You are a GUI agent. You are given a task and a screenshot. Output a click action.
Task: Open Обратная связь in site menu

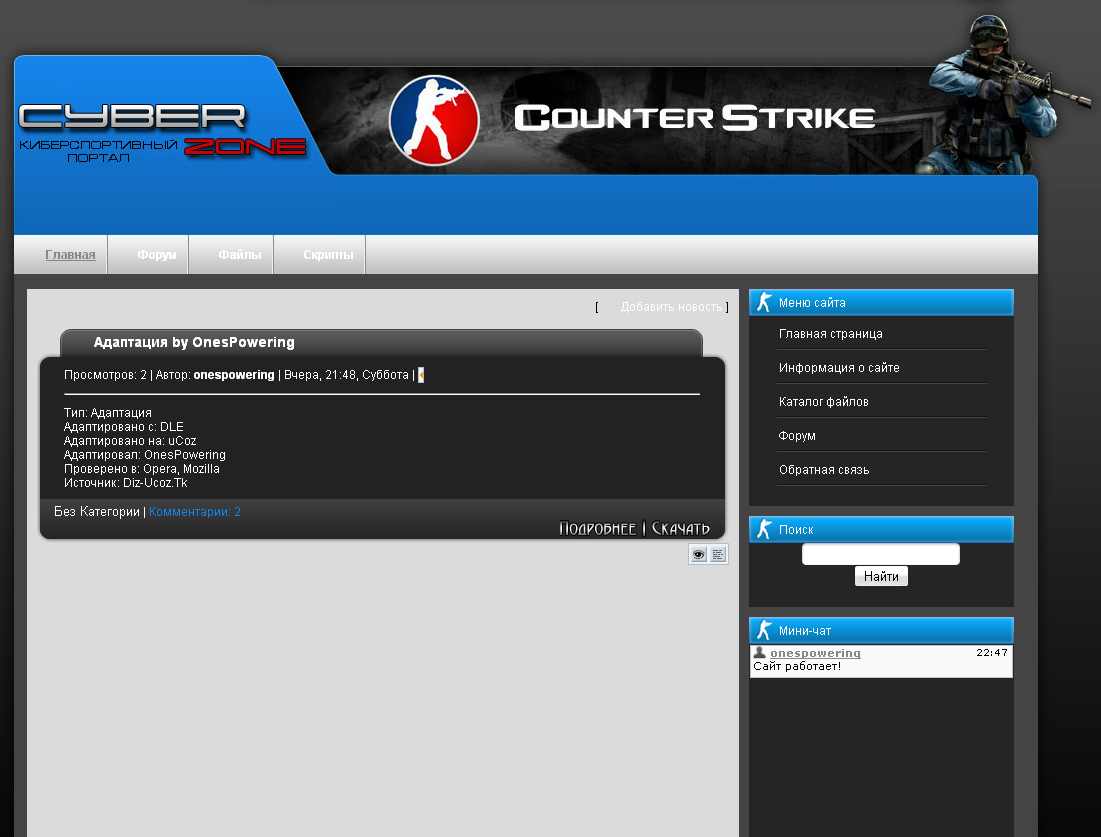pos(824,470)
